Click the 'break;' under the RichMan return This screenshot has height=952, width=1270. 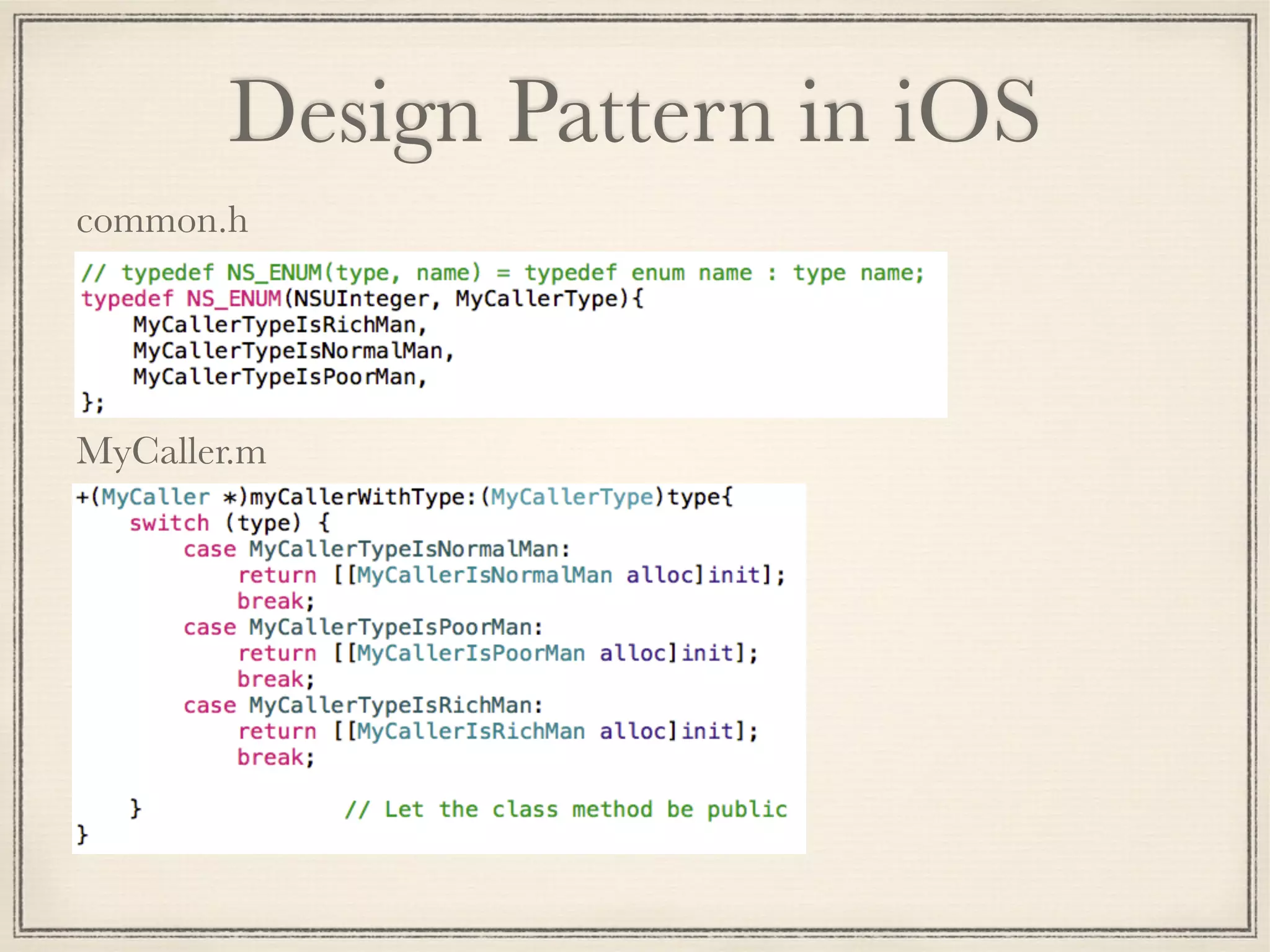(x=277, y=757)
